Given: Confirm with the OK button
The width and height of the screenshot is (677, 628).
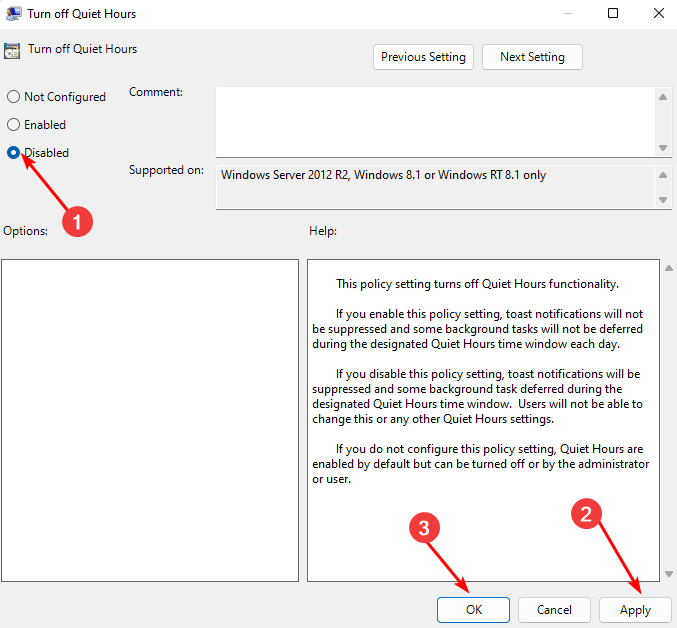Looking at the screenshot, I should pos(473,609).
